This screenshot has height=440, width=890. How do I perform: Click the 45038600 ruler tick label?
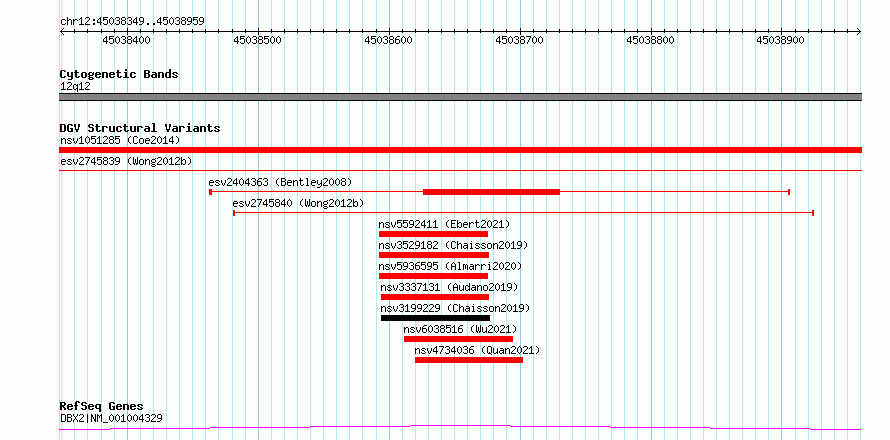click(x=388, y=41)
